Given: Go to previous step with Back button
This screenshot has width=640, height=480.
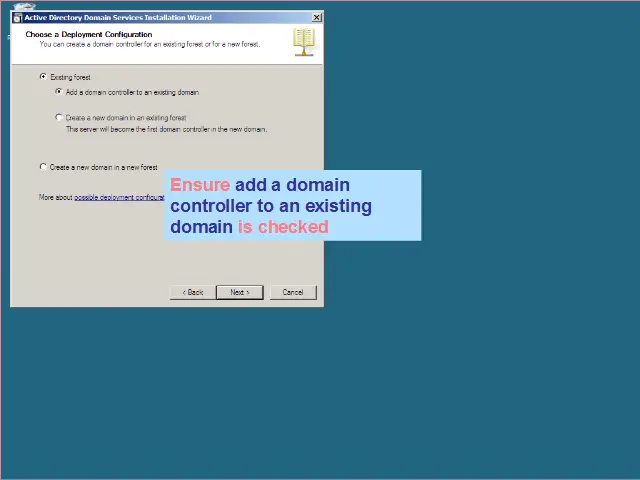Looking at the screenshot, I should [193, 292].
